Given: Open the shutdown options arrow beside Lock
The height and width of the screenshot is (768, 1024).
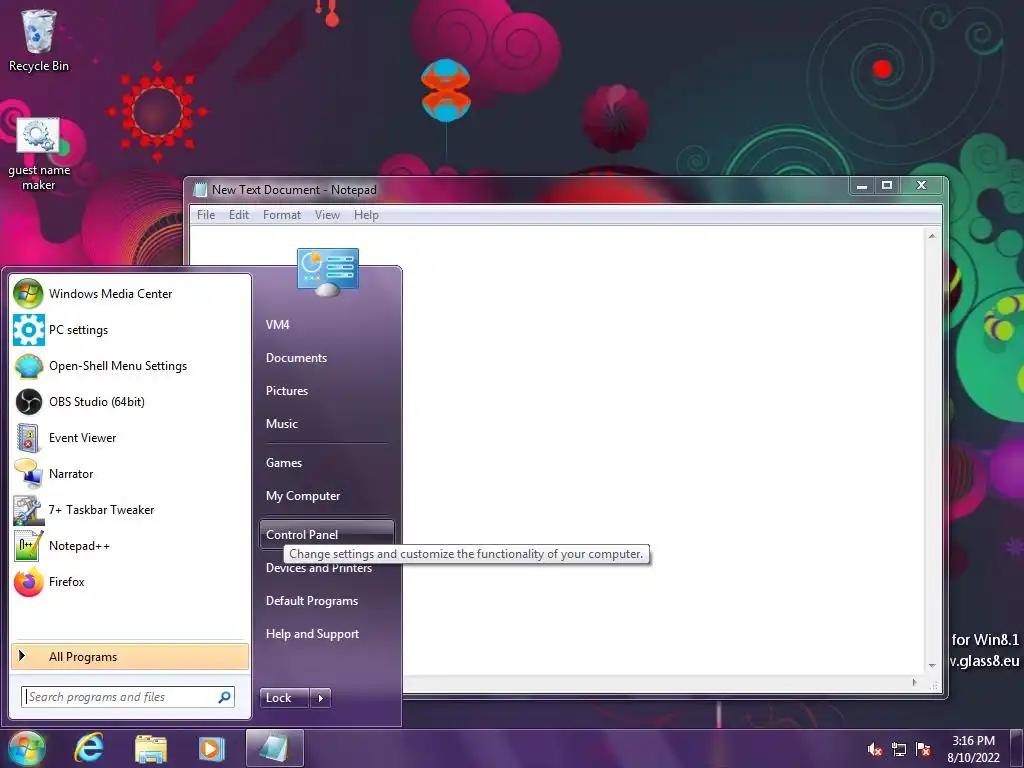Looking at the screenshot, I should click(320, 698).
